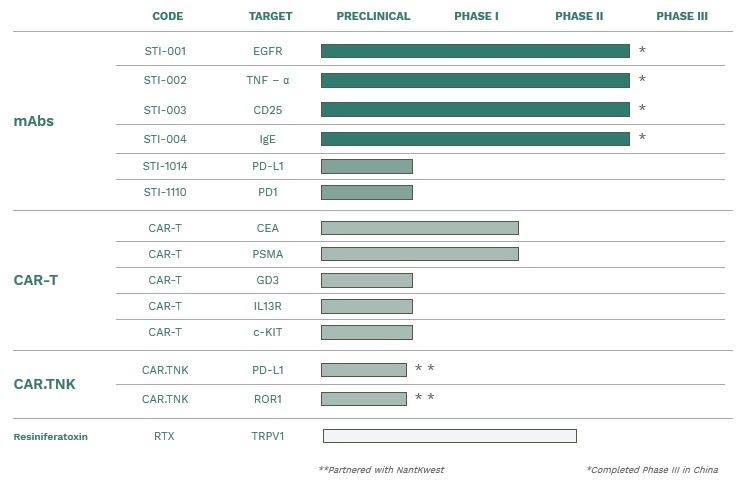Select the mAbs category heading
Image resolution: width=742 pixels, height=480 pixels.
click(34, 121)
